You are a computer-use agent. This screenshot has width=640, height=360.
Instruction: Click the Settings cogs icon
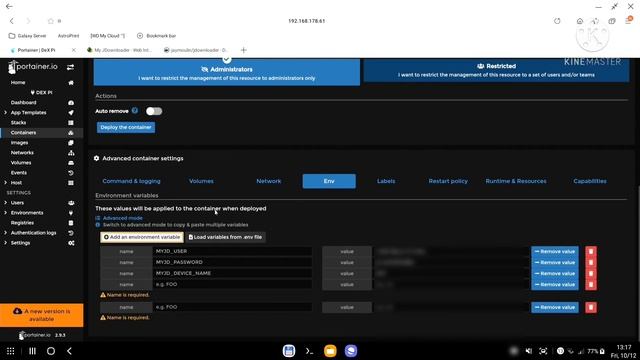[x=71, y=243]
